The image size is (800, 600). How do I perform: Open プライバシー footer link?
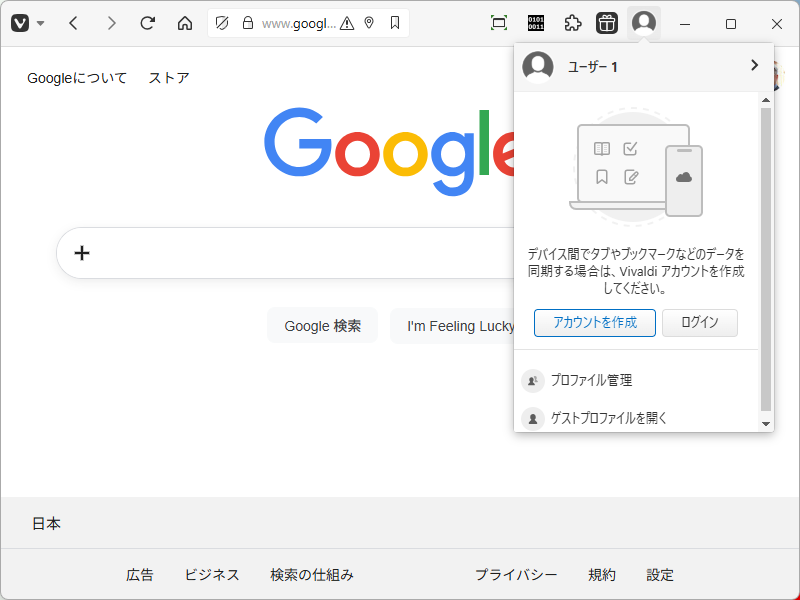click(516, 575)
